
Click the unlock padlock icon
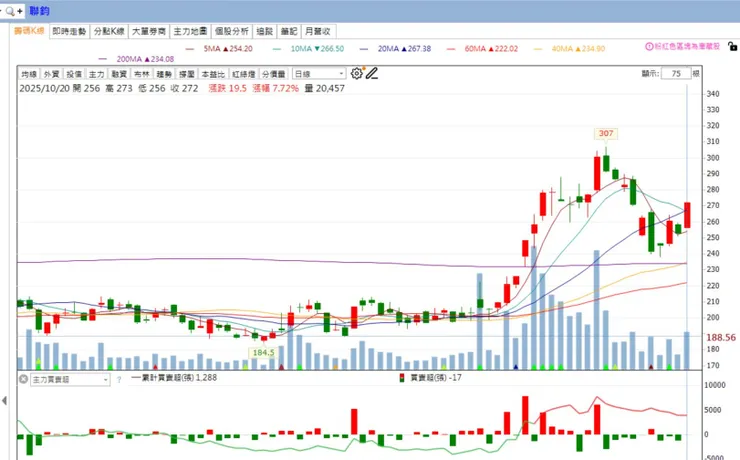pos(732,46)
